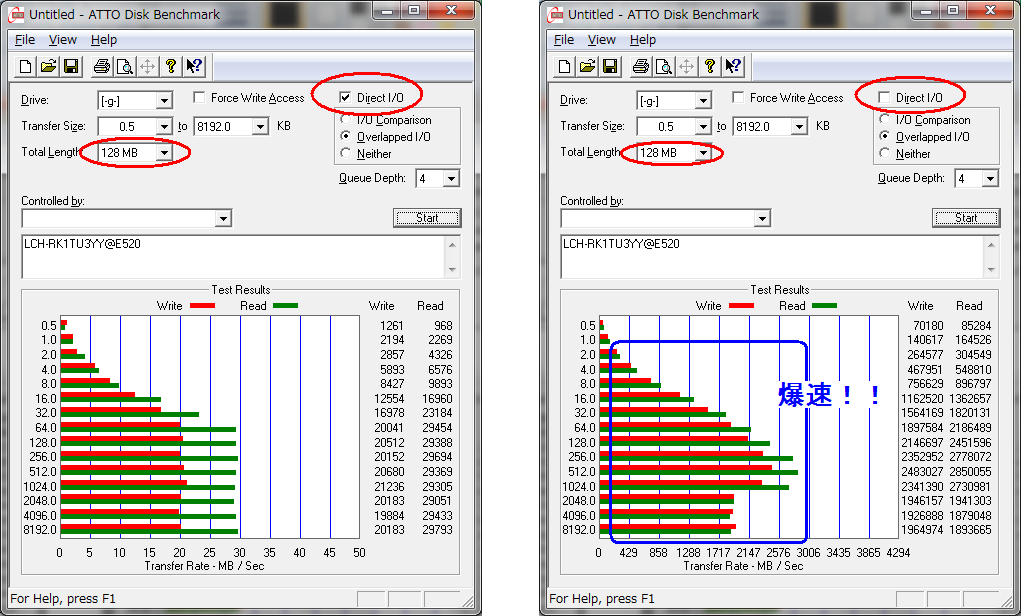
Task: Click the New file icon in left window
Action: [24, 67]
